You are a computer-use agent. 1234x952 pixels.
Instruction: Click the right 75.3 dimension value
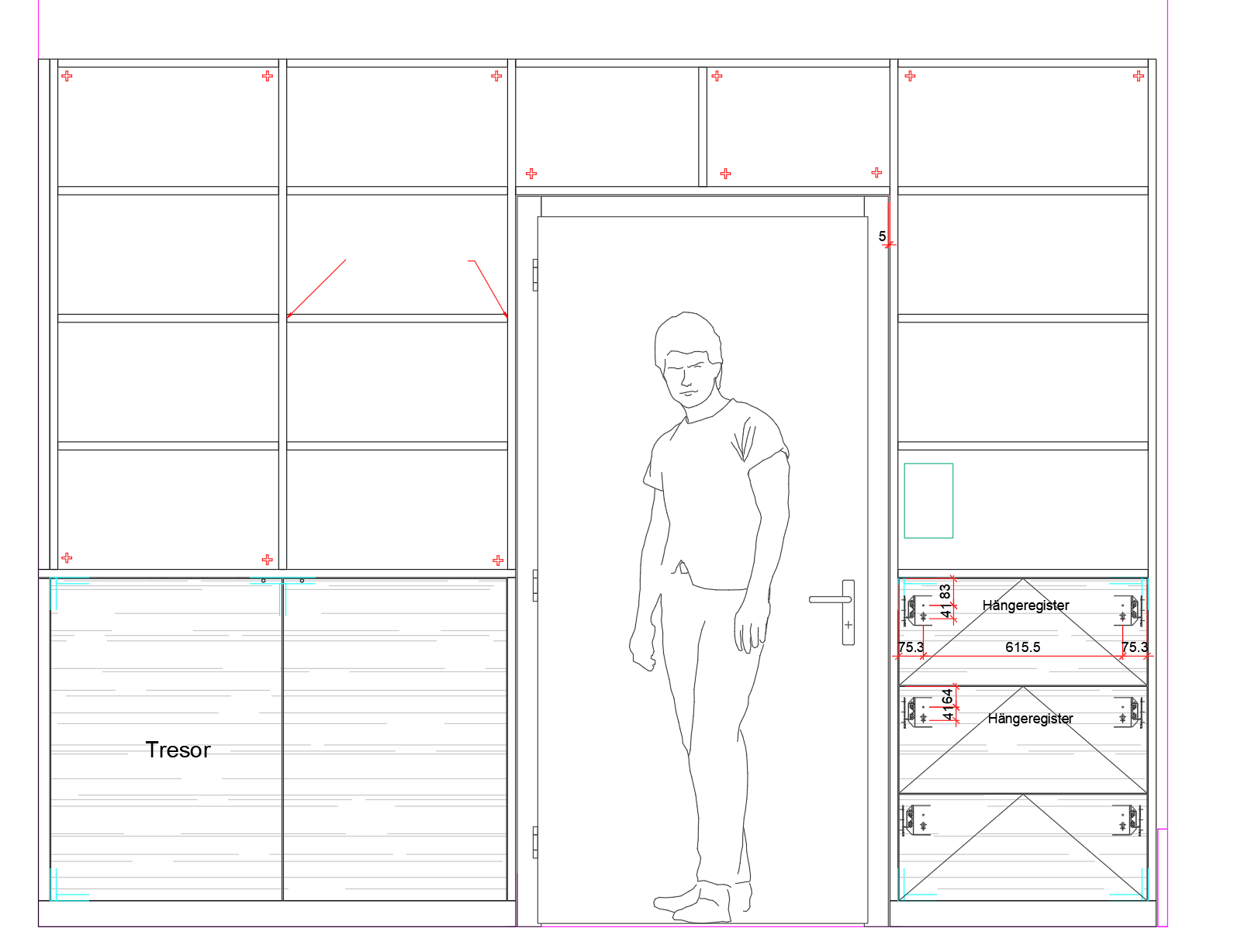click(x=1134, y=647)
